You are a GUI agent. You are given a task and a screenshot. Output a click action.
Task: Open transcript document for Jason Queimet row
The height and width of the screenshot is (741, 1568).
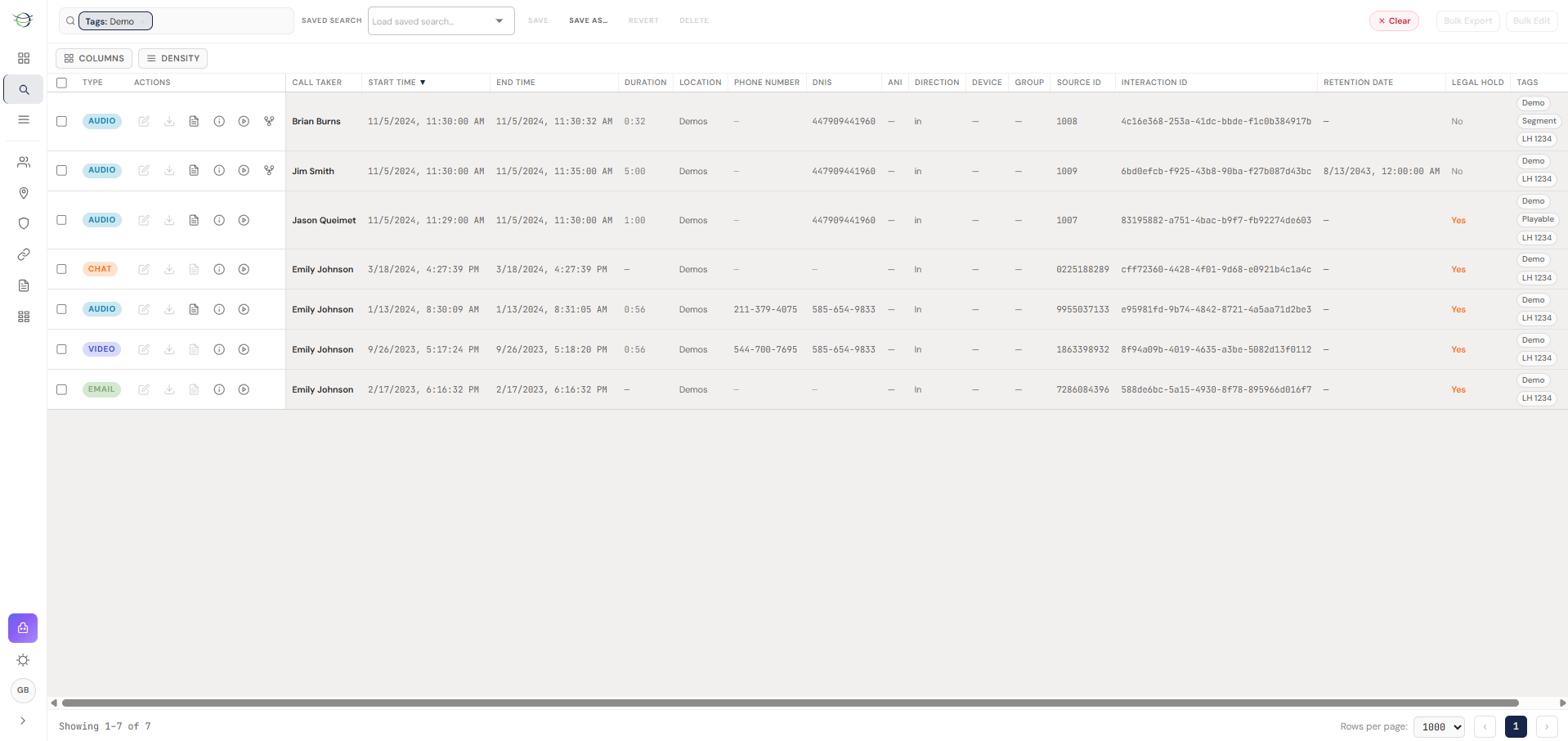(x=194, y=220)
